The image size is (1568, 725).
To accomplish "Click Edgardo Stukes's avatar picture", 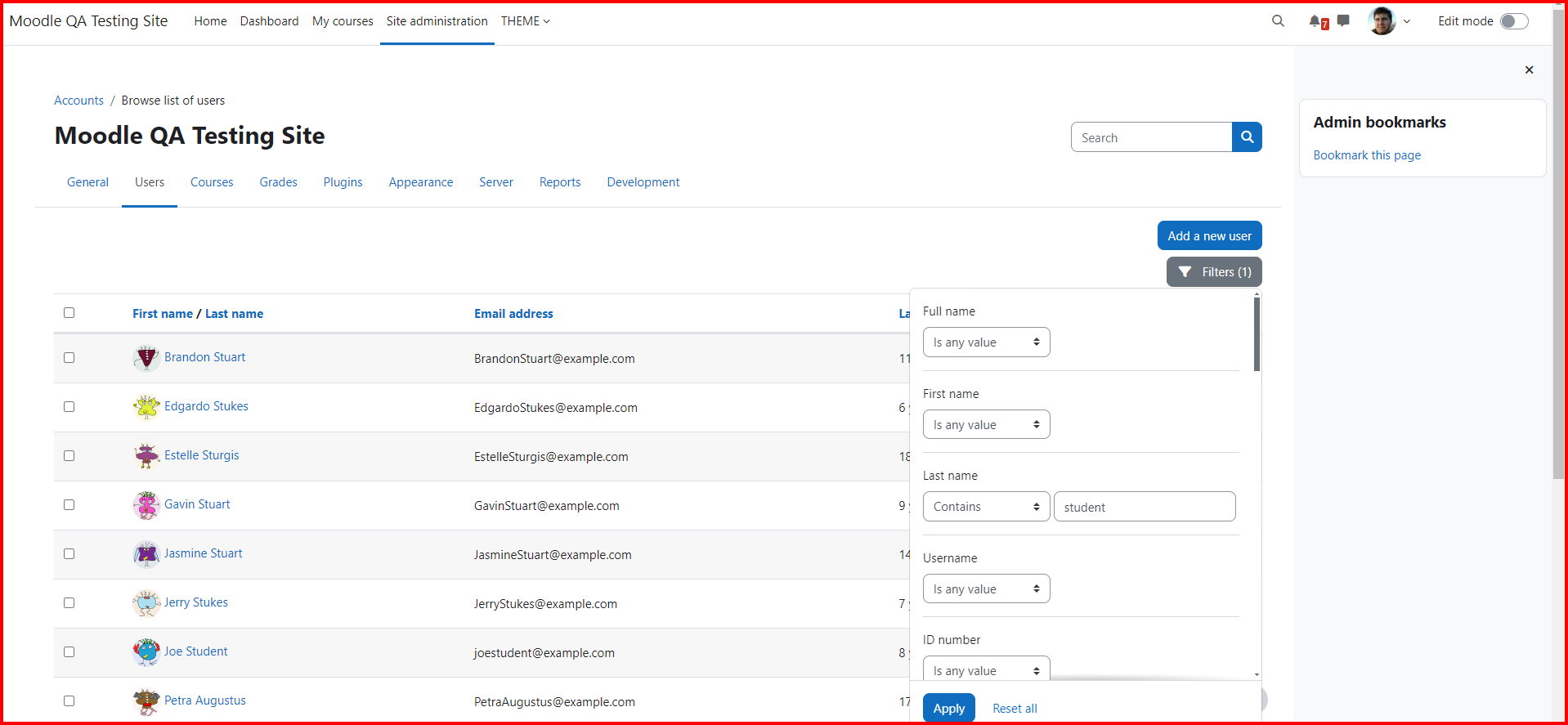I will tap(146, 407).
